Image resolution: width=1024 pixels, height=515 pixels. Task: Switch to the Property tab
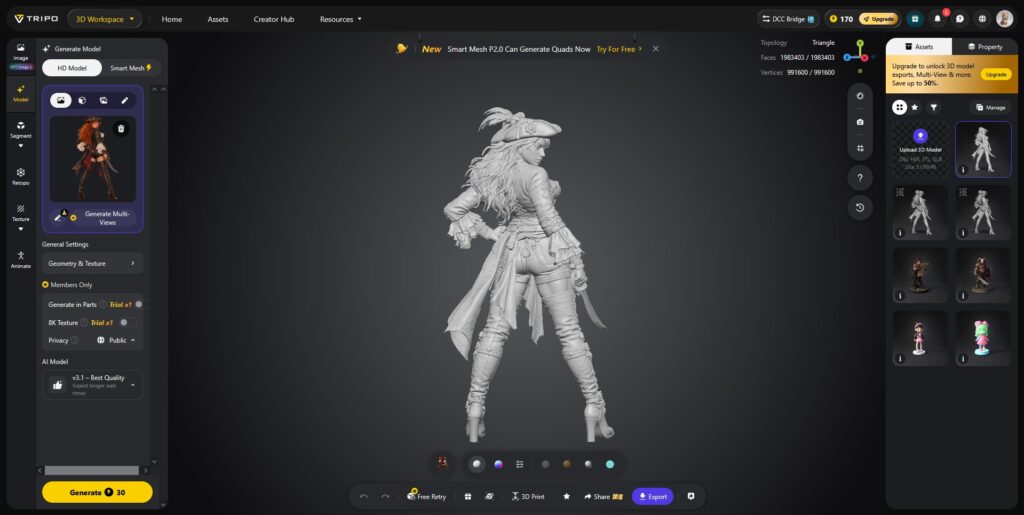coord(985,47)
